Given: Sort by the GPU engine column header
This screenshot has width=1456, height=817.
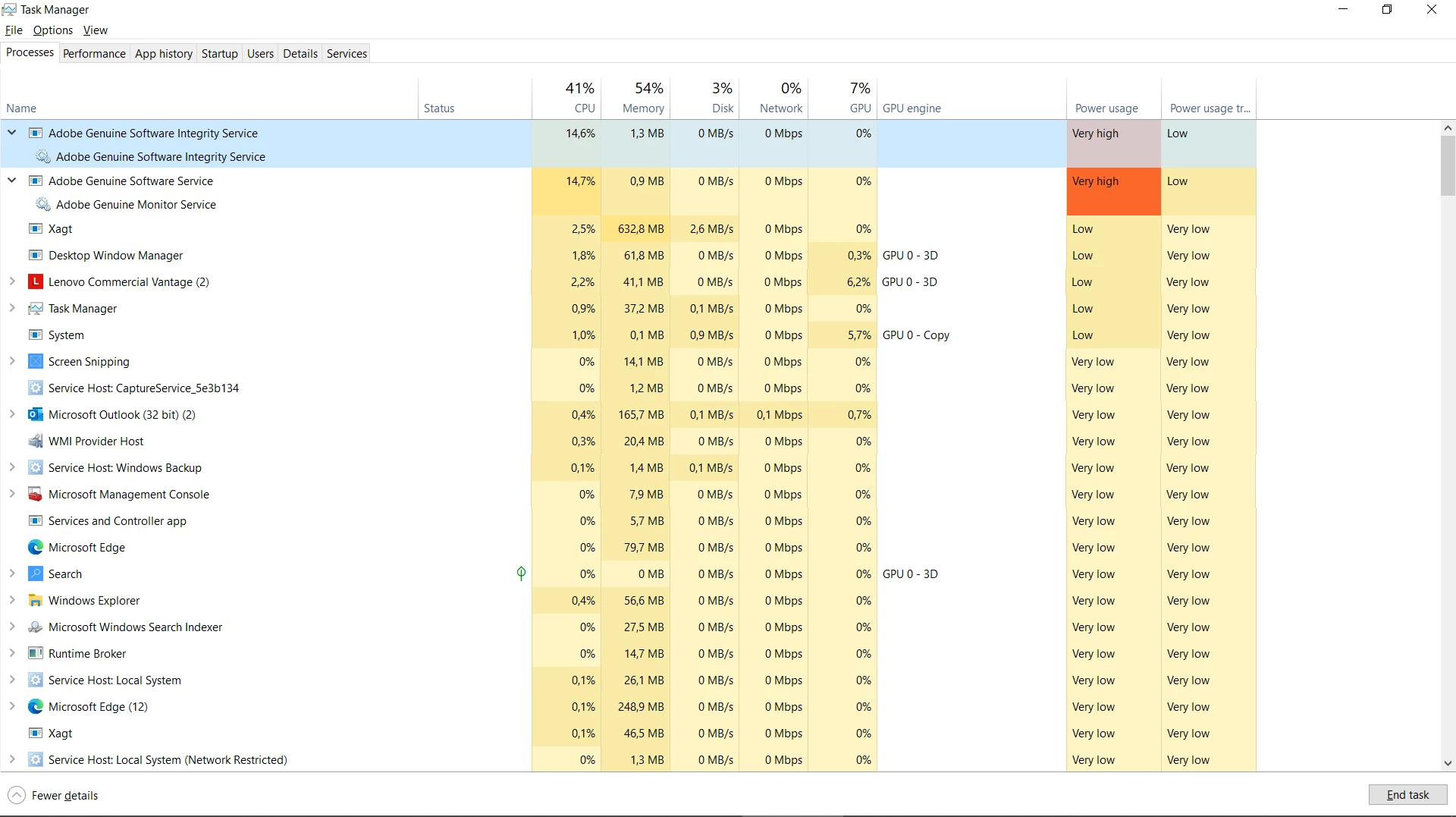Looking at the screenshot, I should pos(971,98).
